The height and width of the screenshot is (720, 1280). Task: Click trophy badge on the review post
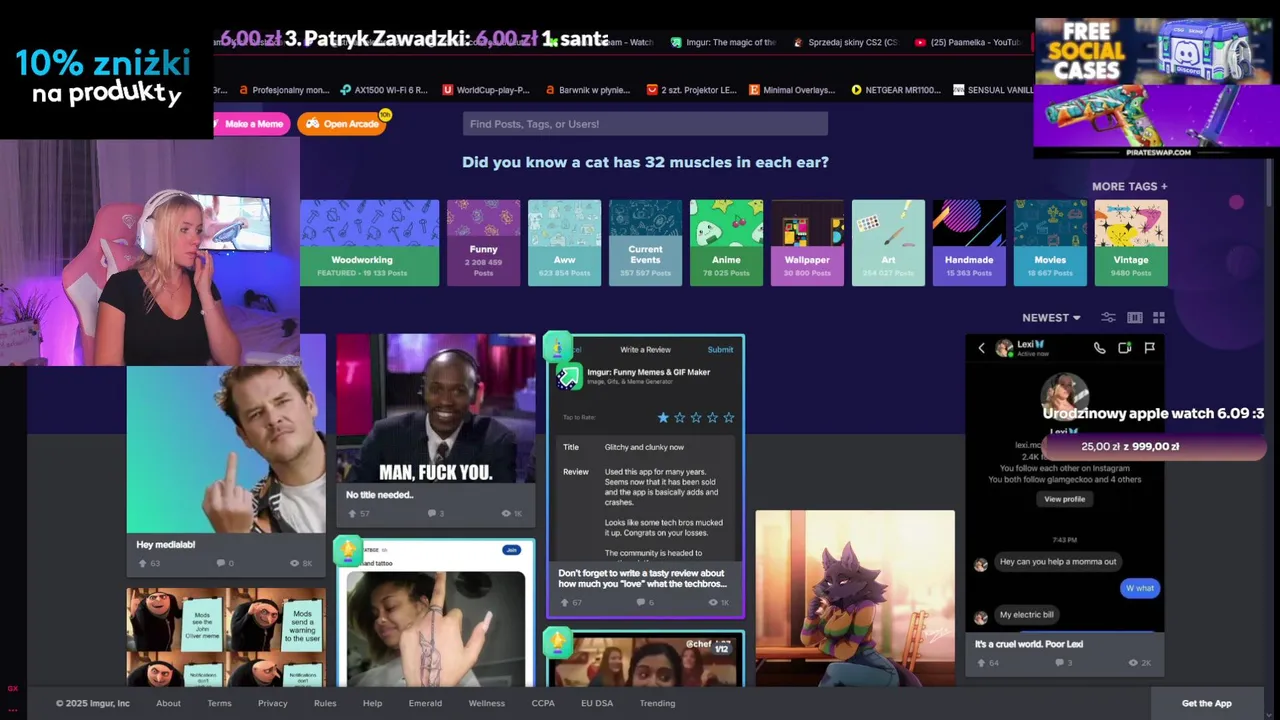[x=557, y=346]
